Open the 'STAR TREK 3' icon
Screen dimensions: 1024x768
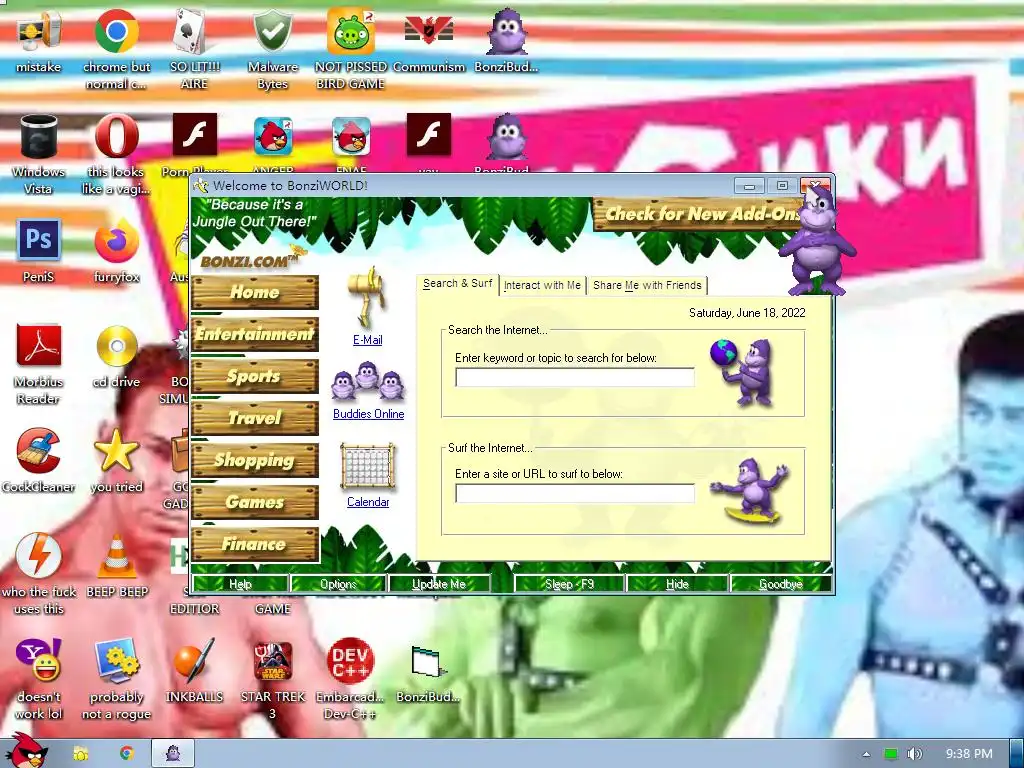pyautogui.click(x=272, y=660)
